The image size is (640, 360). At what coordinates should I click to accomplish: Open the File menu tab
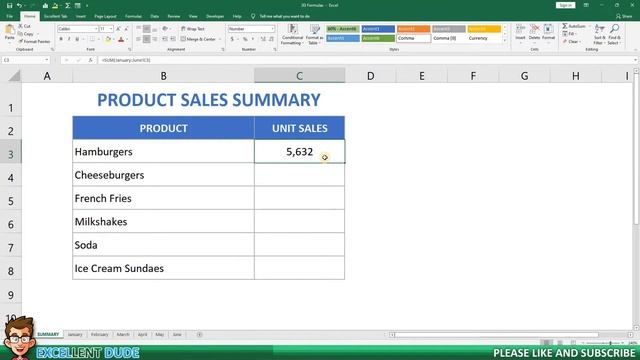pyautogui.click(x=9, y=16)
